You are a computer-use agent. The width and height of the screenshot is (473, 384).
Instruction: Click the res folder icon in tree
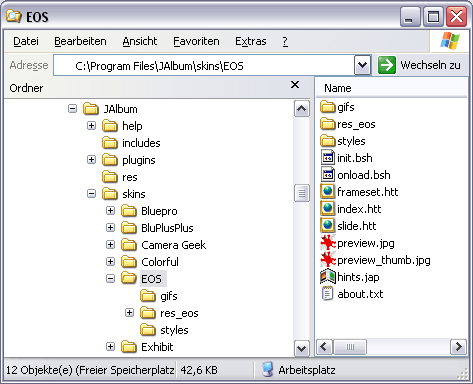[110, 177]
